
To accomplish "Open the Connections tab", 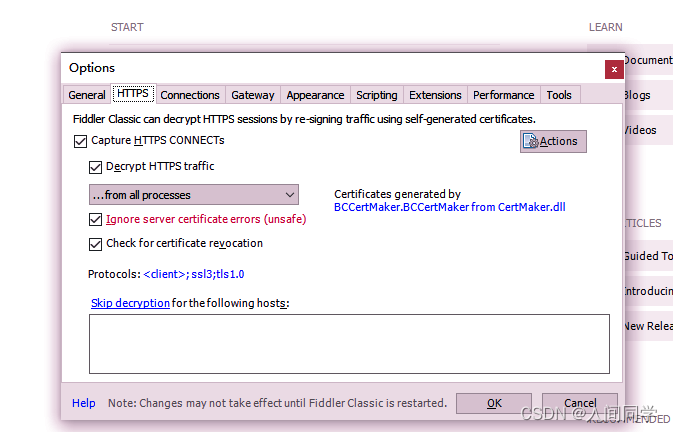I will [x=190, y=95].
